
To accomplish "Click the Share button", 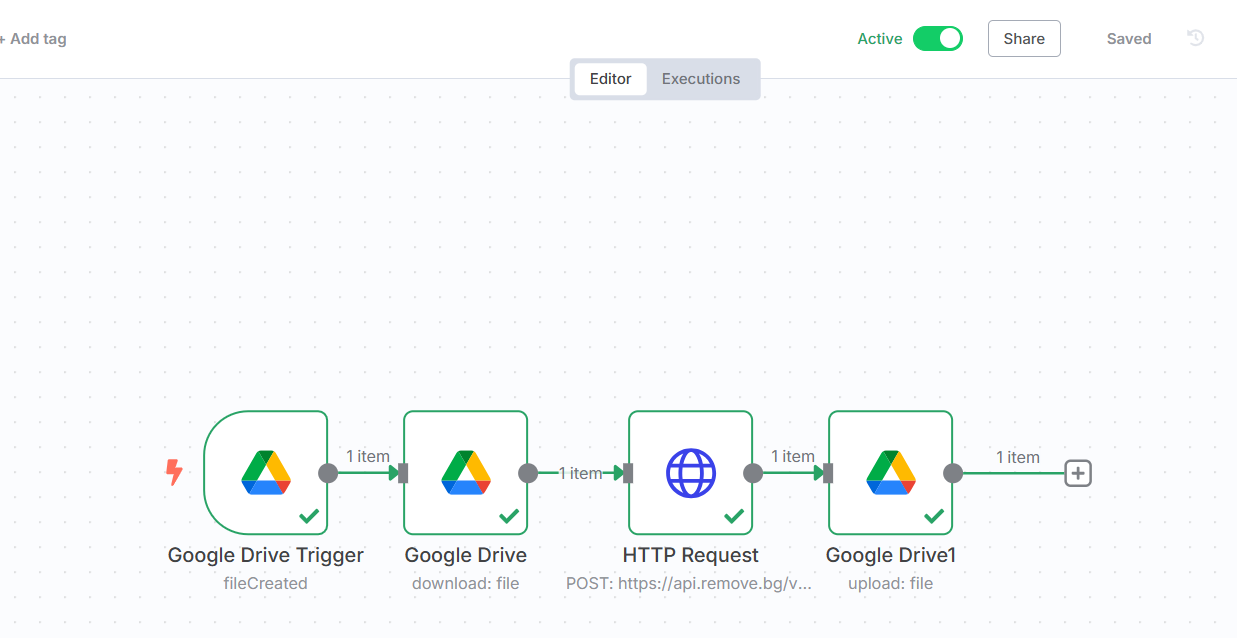I will tap(1023, 38).
